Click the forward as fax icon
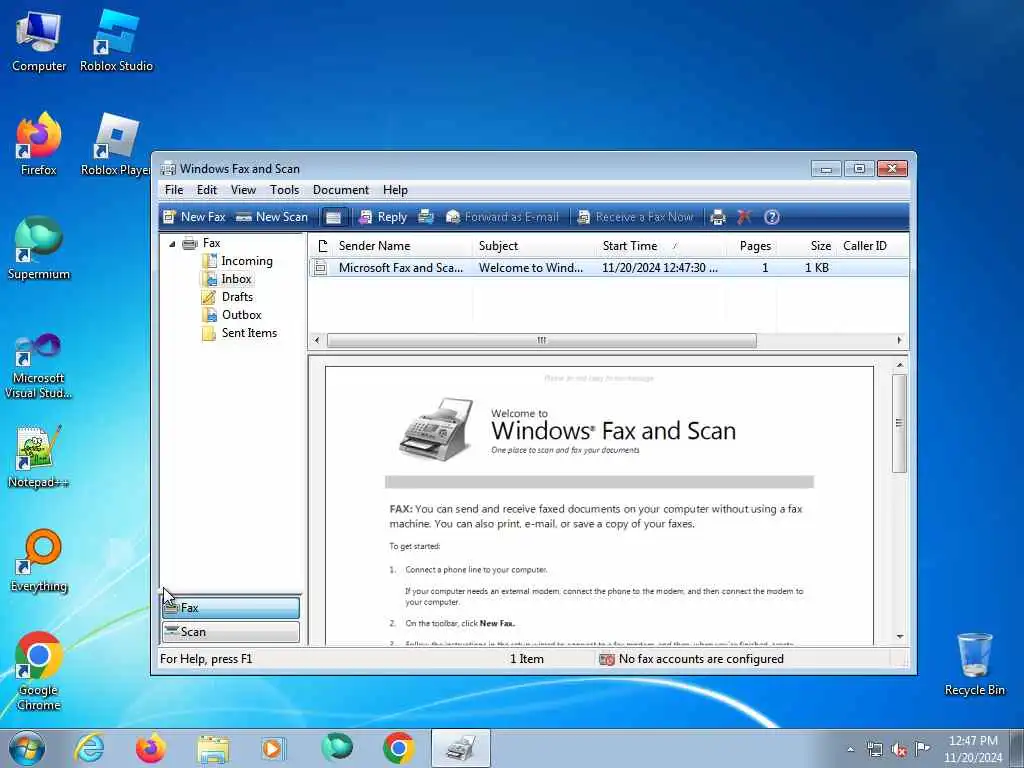1024x768 pixels. pyautogui.click(x=426, y=217)
